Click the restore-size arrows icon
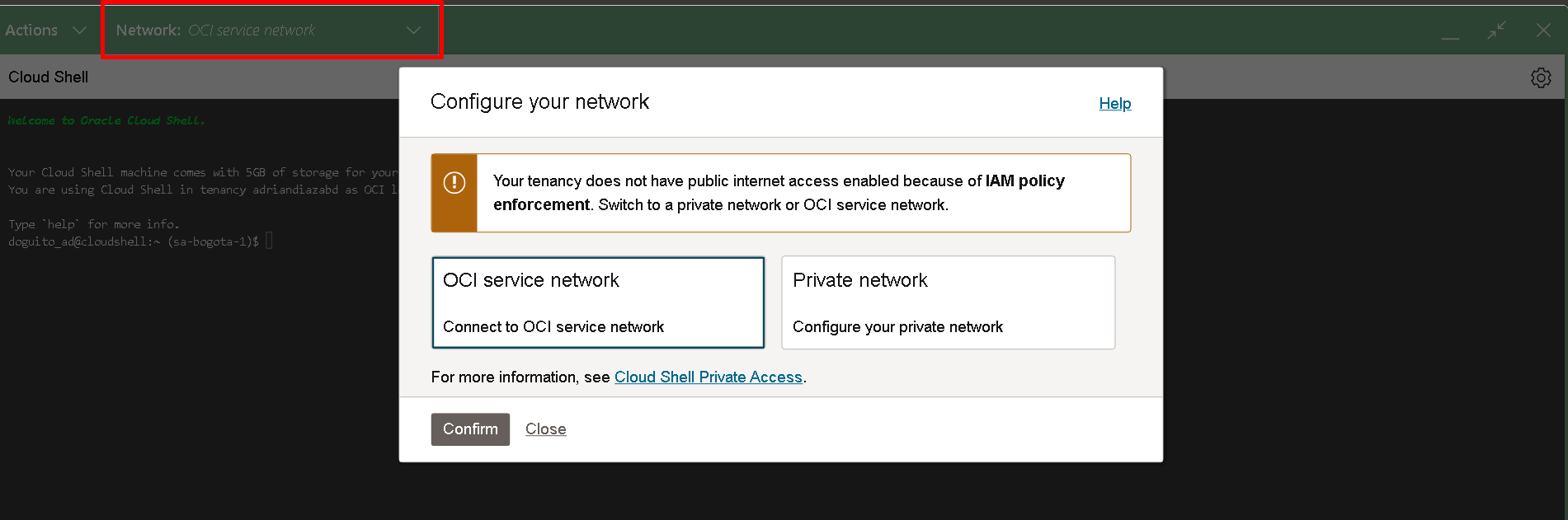Image resolution: width=1568 pixels, height=520 pixels. [1496, 30]
